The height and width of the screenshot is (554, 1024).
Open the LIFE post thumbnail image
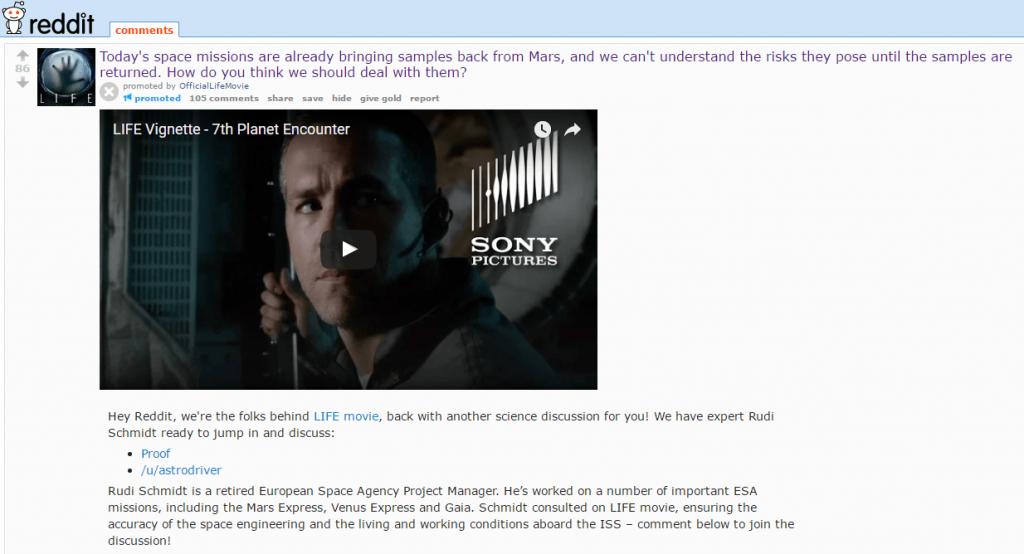[x=66, y=76]
